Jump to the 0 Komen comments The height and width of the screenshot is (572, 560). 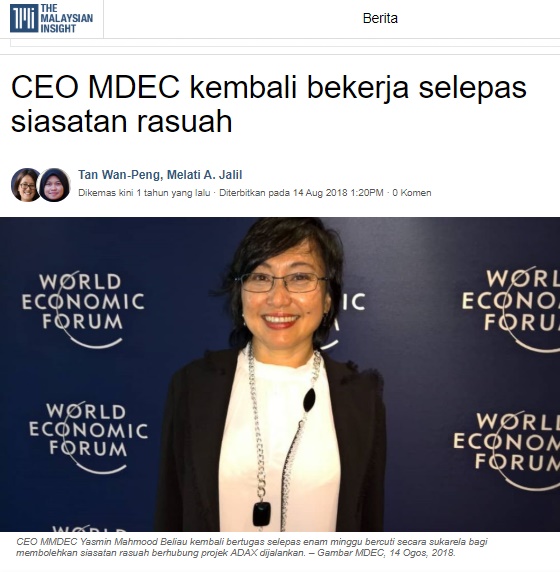coord(412,193)
